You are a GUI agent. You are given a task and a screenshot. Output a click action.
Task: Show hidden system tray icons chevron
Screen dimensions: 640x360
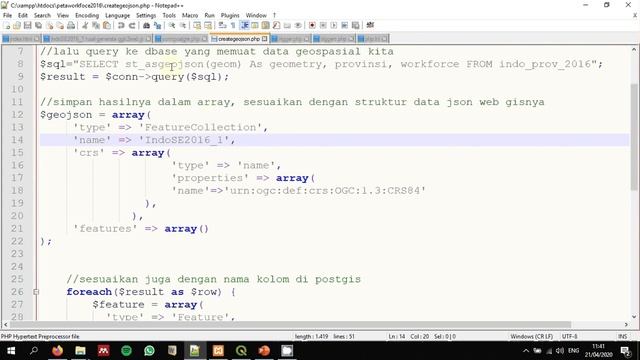[x=526, y=351]
